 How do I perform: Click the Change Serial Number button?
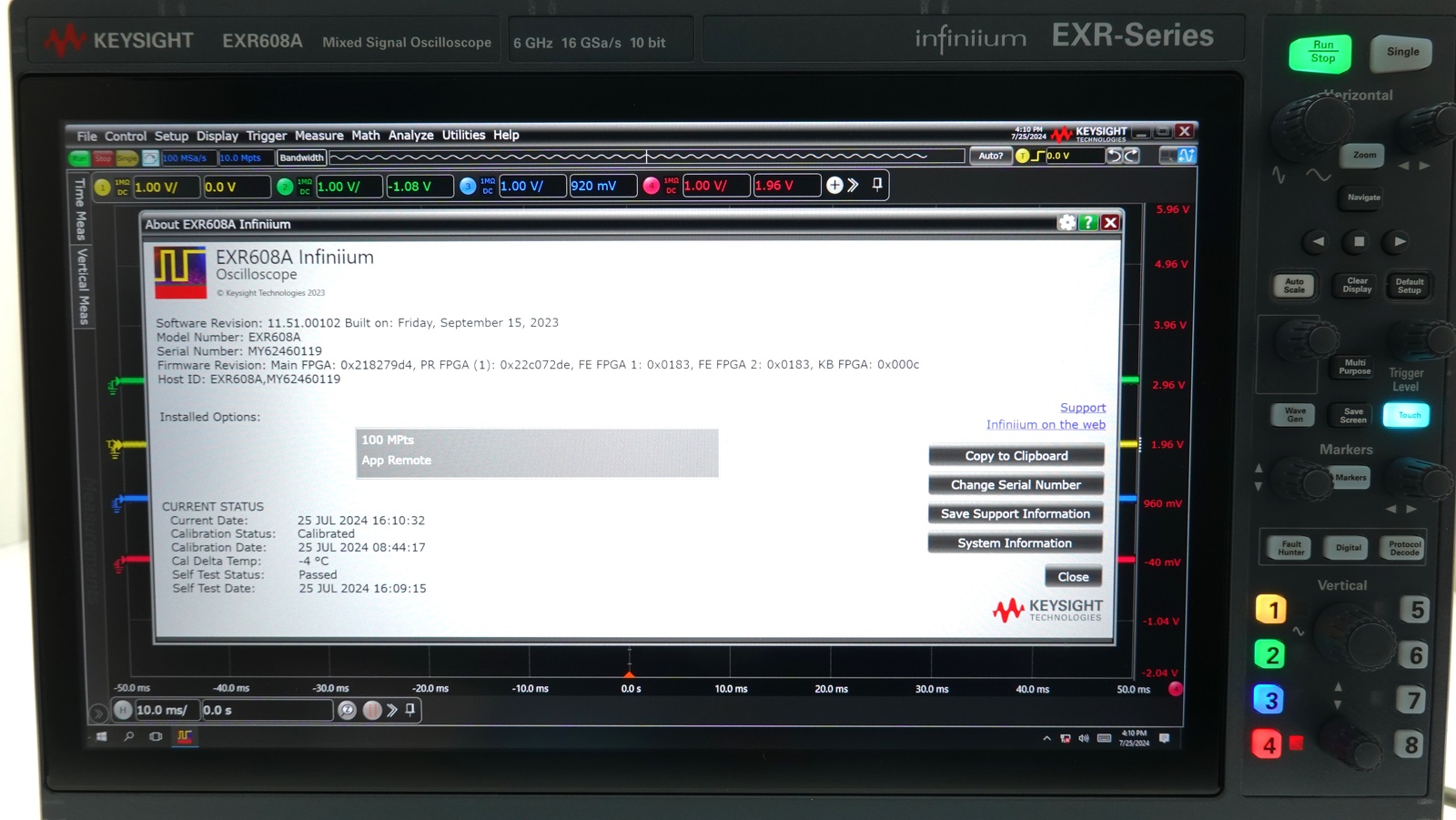click(x=1016, y=485)
